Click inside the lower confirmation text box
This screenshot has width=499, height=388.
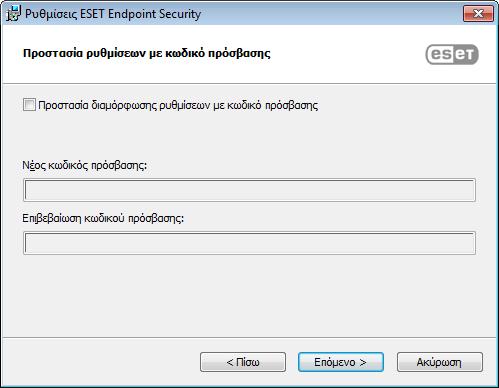(x=249, y=243)
